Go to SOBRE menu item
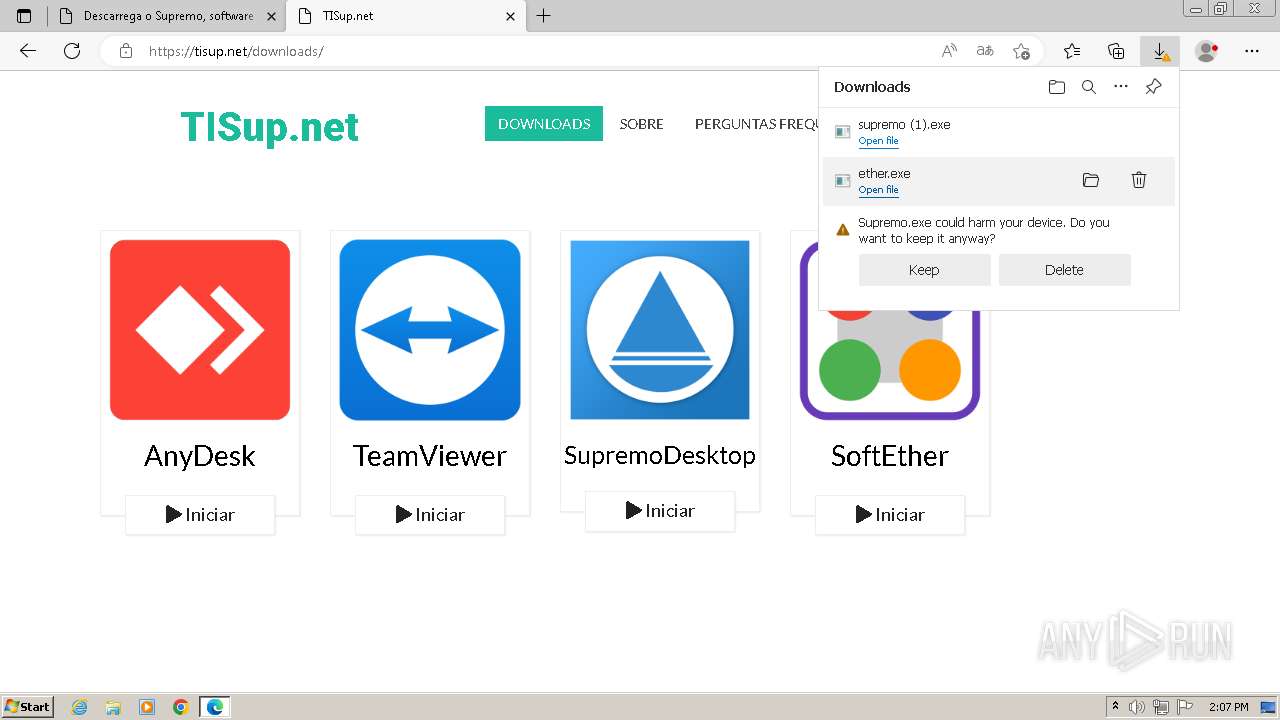1280x720 pixels. (x=641, y=124)
